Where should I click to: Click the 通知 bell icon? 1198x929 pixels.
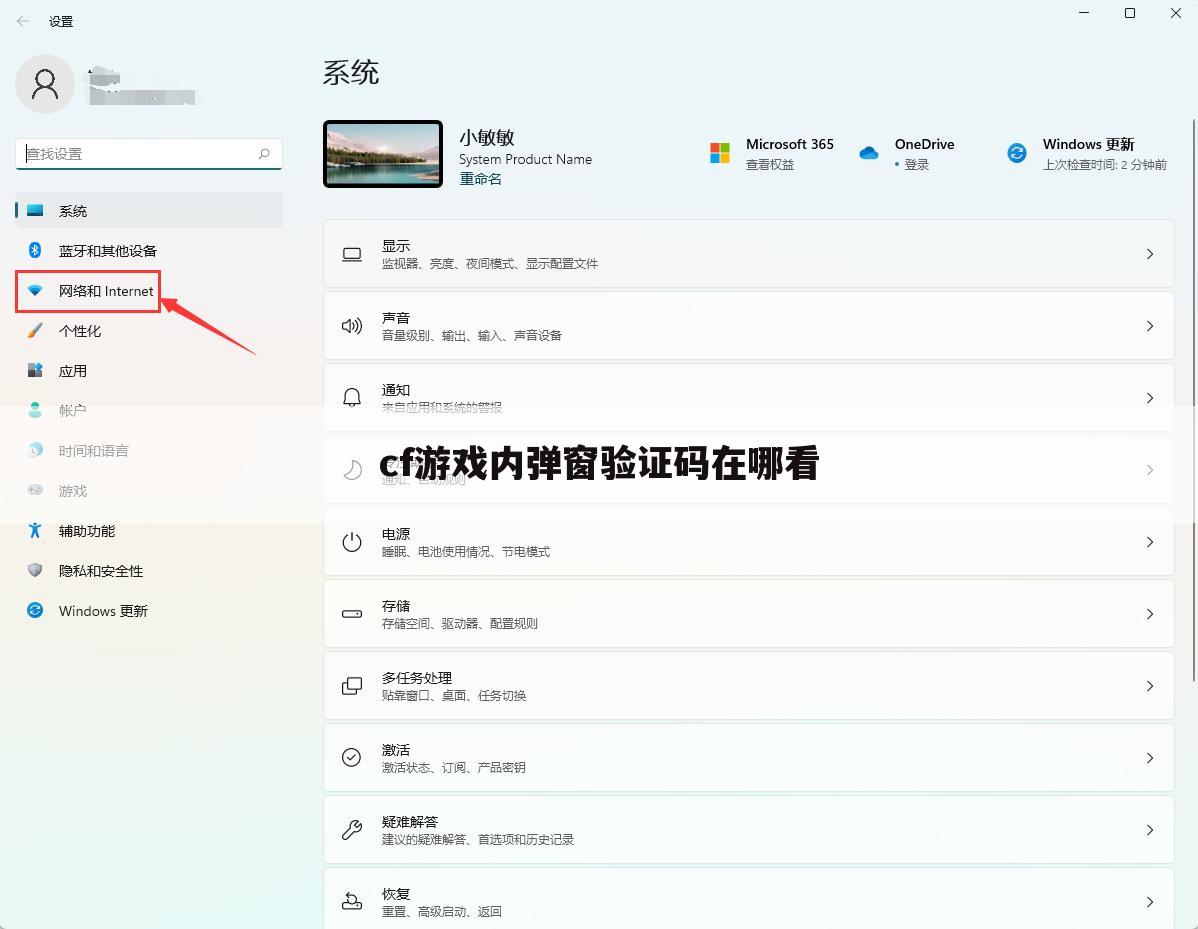click(x=352, y=398)
